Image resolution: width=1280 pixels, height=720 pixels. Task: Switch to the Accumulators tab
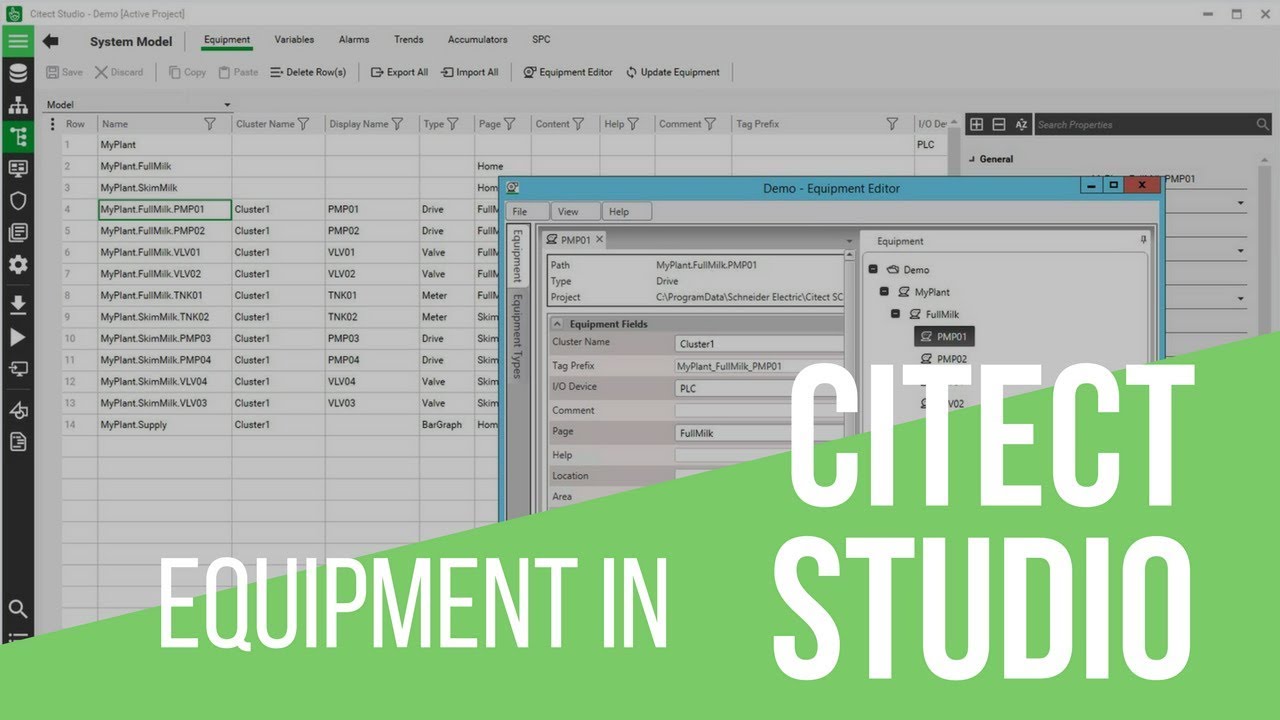[477, 40]
